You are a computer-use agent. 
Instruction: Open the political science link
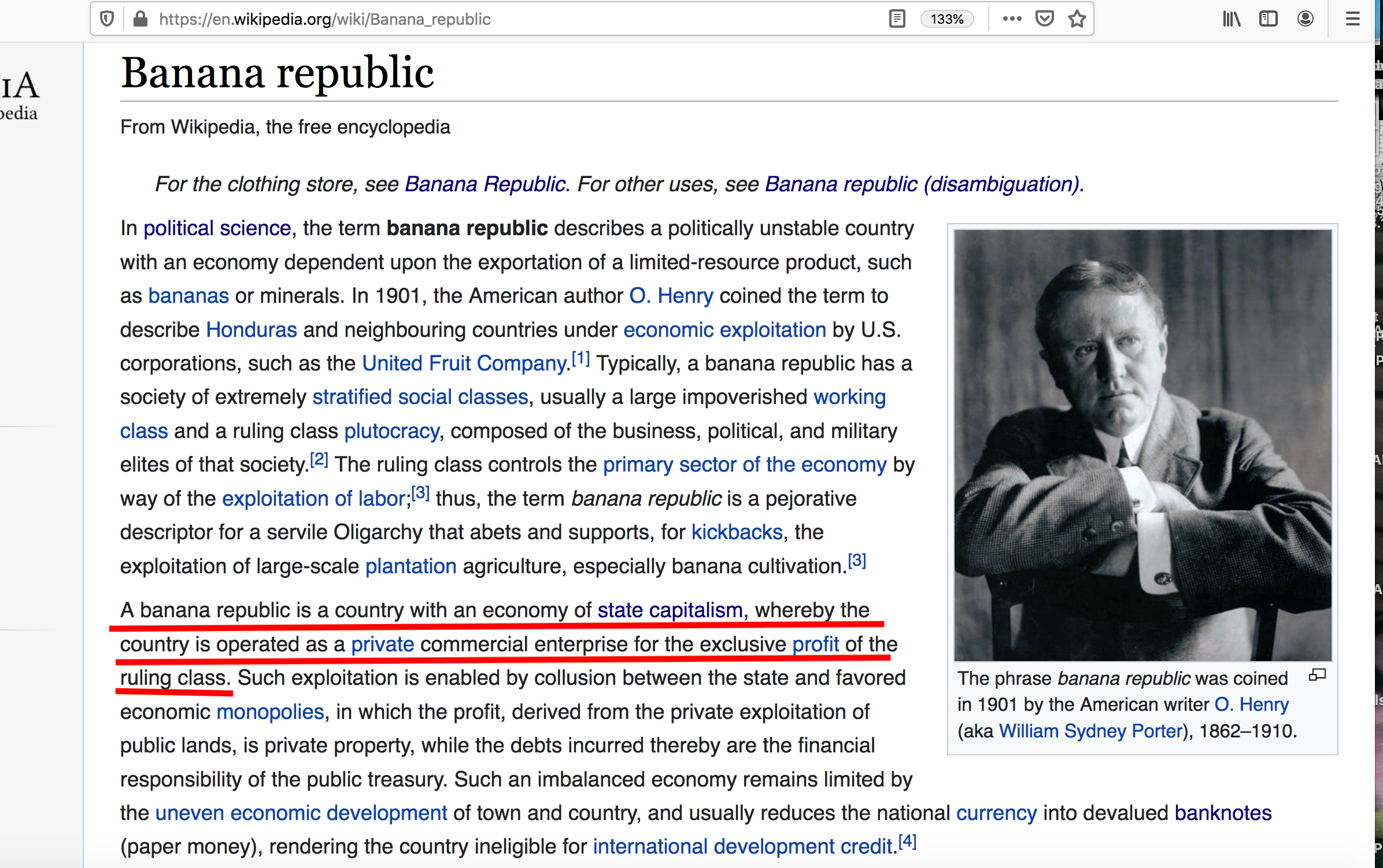[217, 228]
